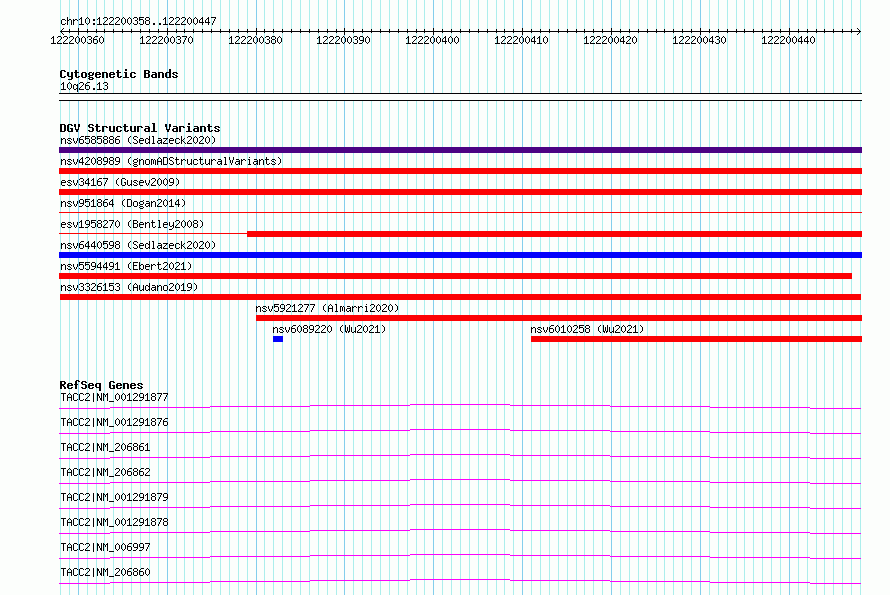Click ruler position 122200430
890x595 pixels.
[699, 40]
